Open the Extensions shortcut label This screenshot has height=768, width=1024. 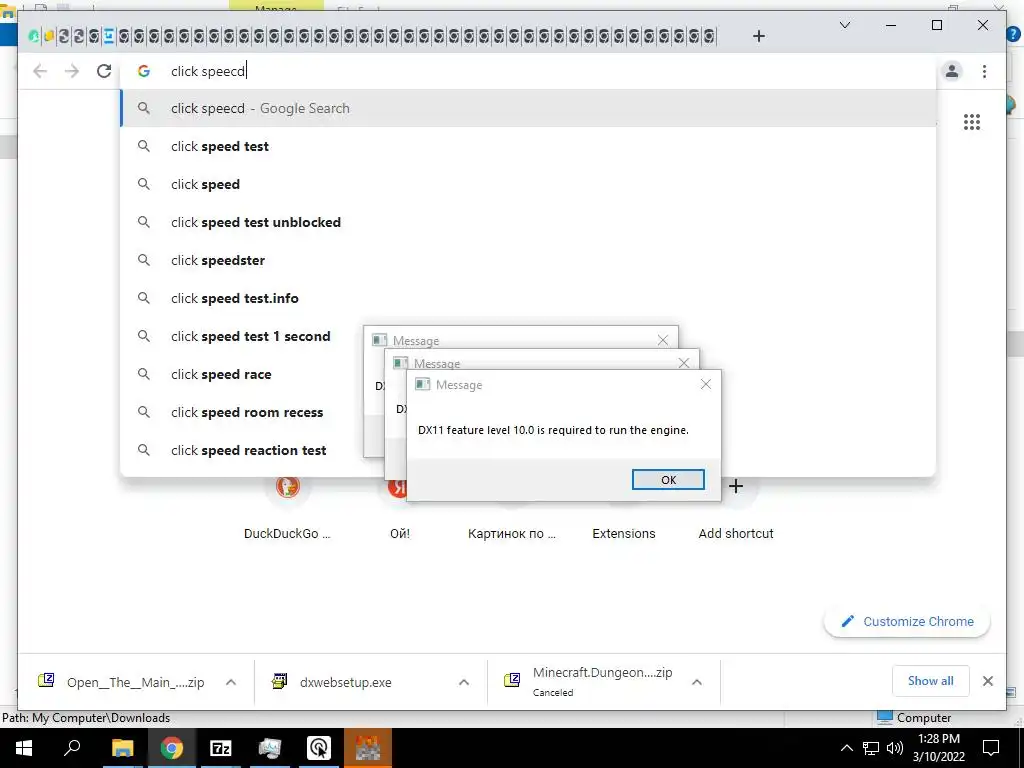click(624, 534)
